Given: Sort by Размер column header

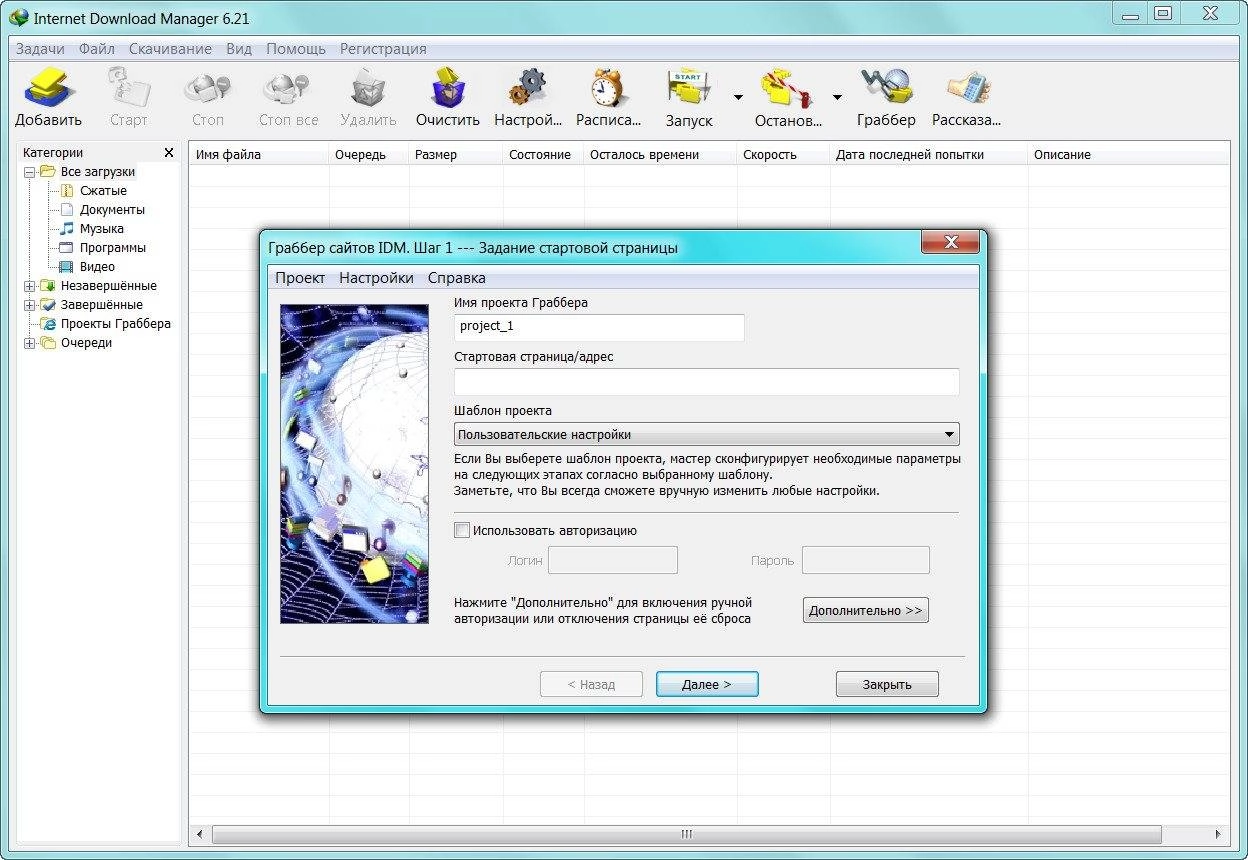Looking at the screenshot, I should [x=455, y=155].
